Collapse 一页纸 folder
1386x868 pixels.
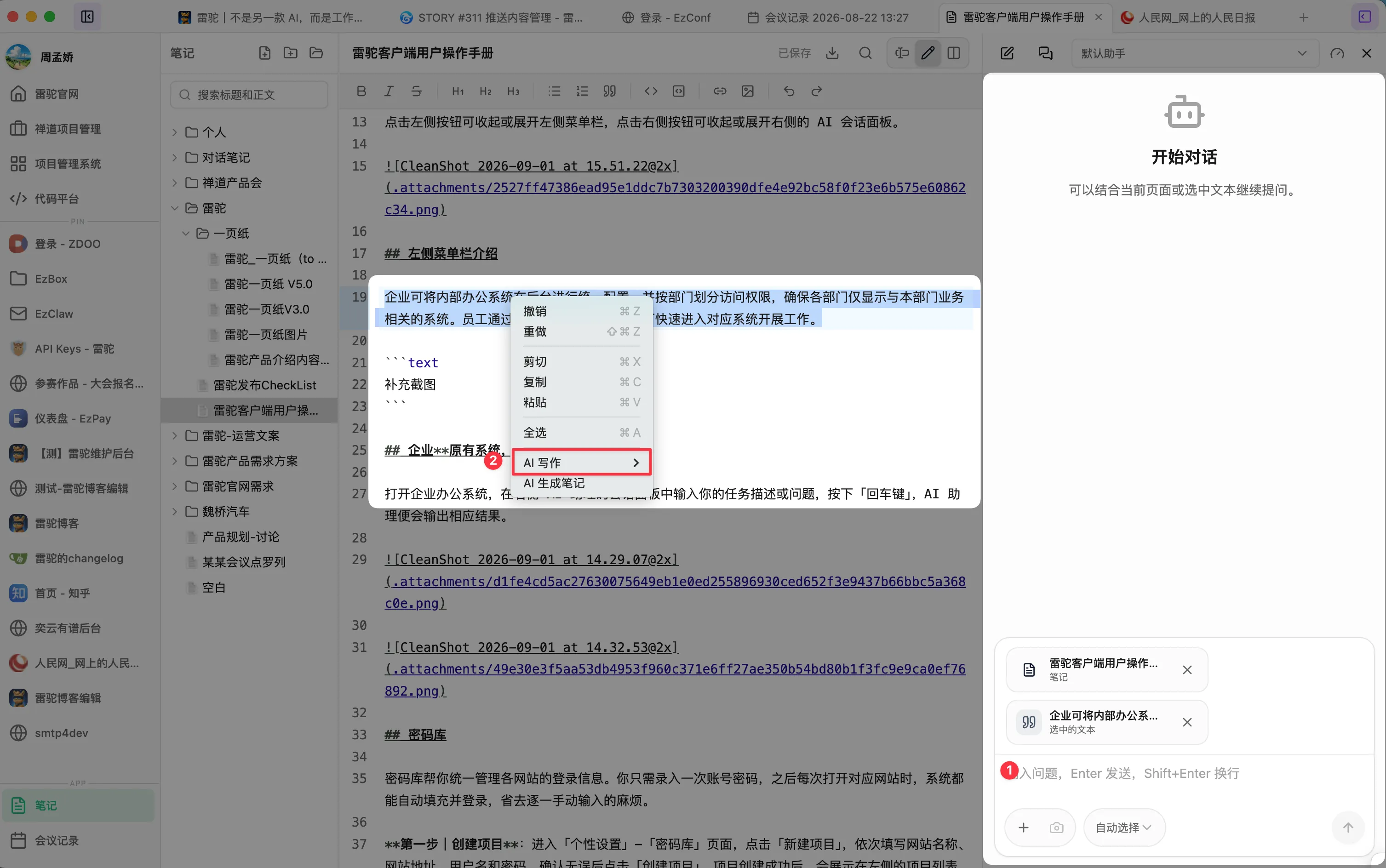click(x=185, y=233)
